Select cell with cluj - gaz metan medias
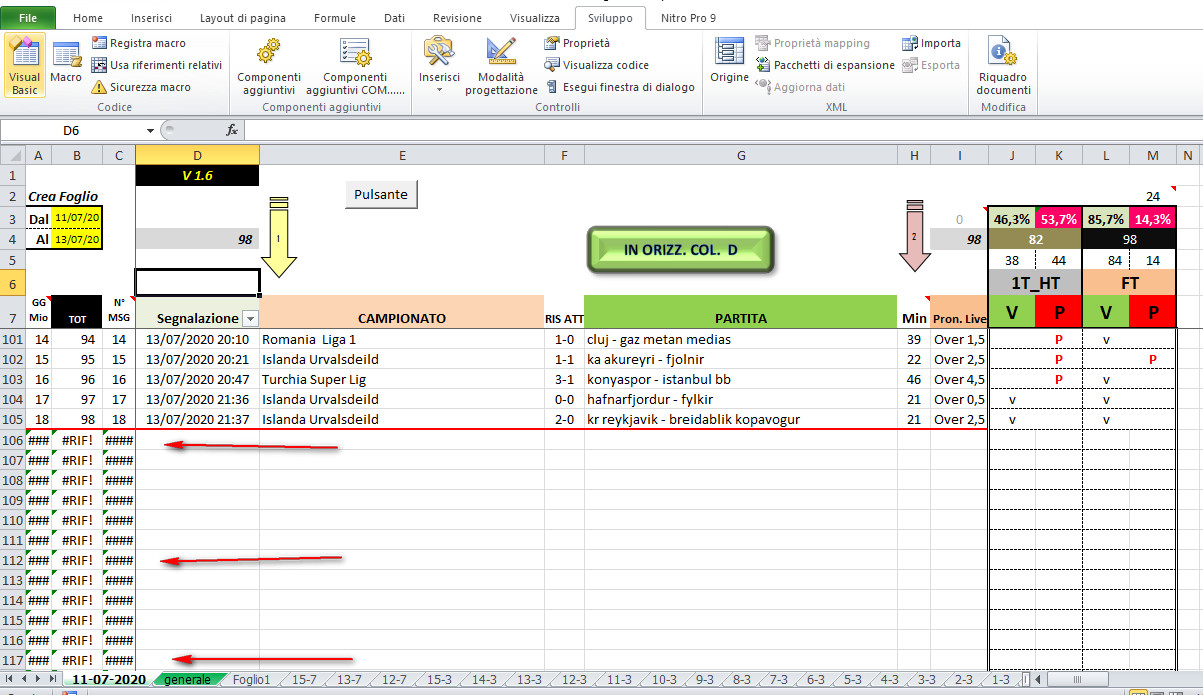1203x695 pixels. pos(740,339)
